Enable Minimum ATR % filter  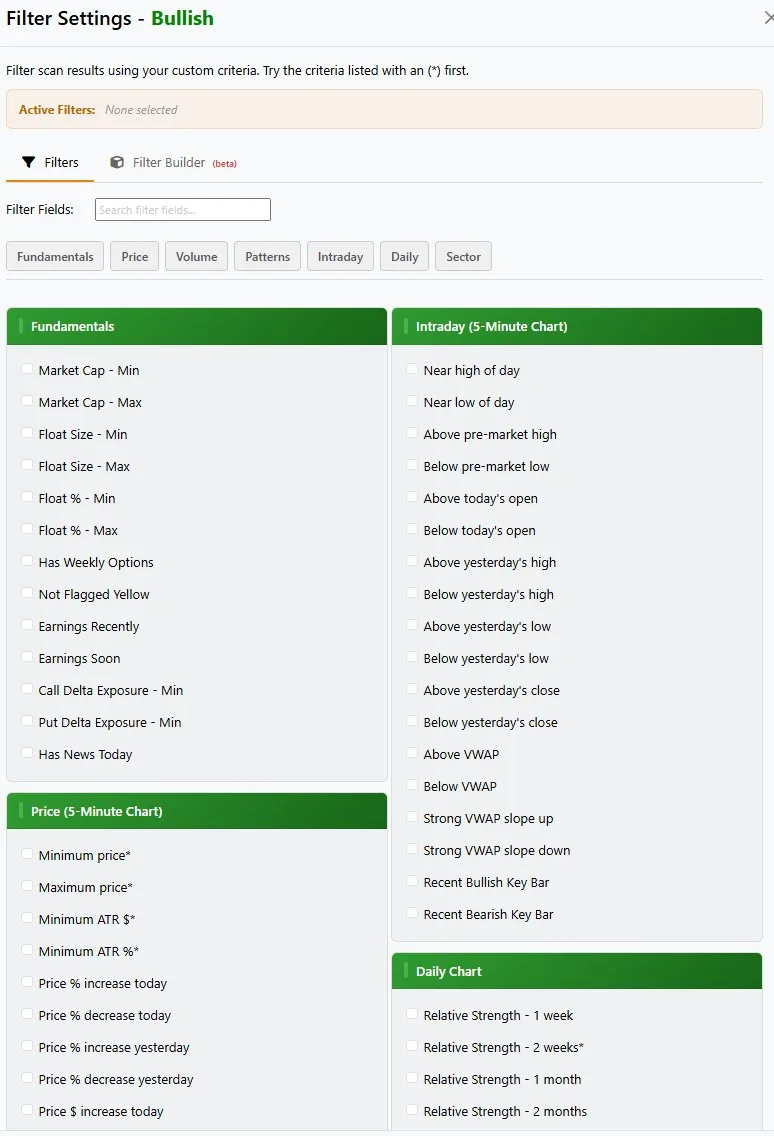[x=27, y=950]
